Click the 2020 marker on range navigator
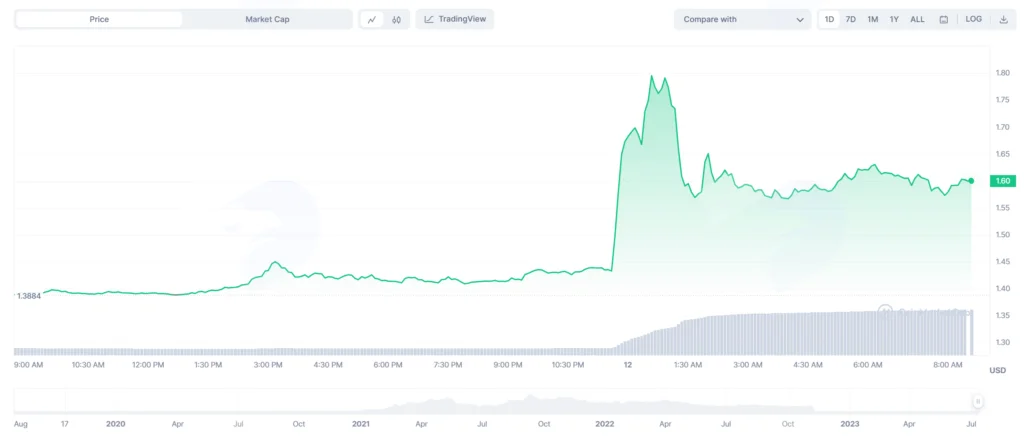The height and width of the screenshot is (438, 1024). click(x=116, y=424)
